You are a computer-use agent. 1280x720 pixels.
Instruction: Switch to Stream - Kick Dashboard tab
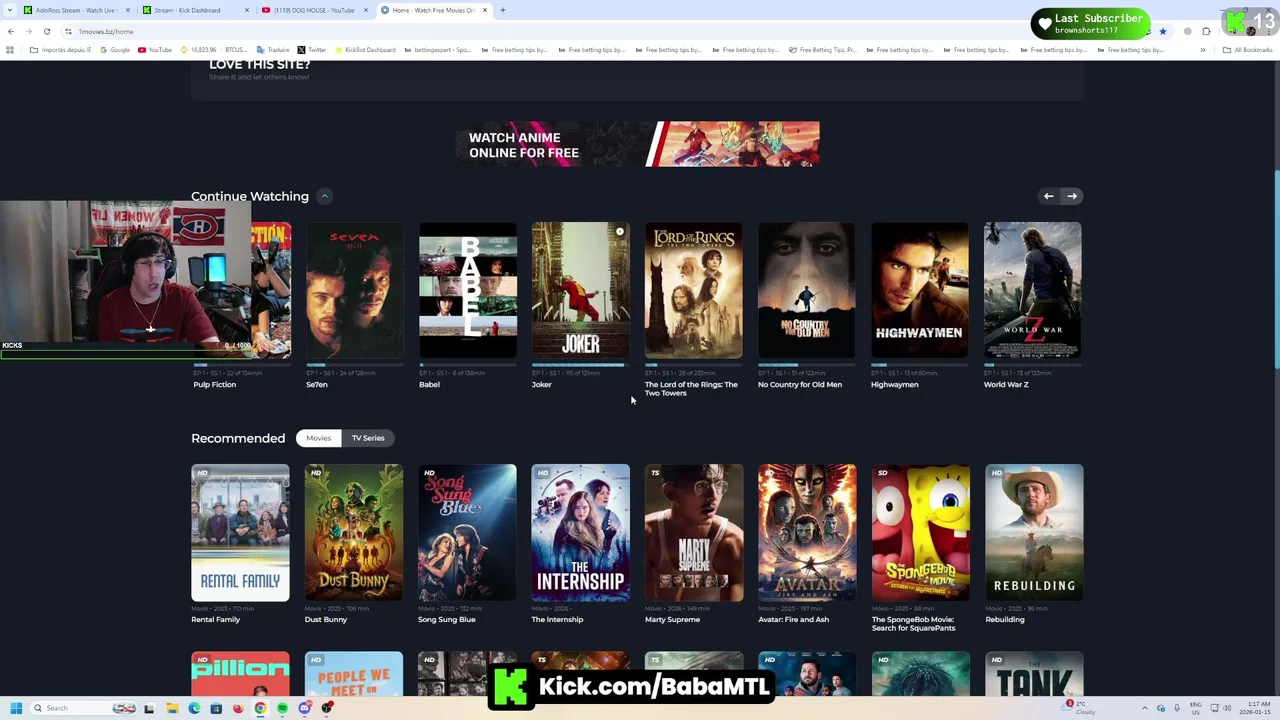[194, 10]
